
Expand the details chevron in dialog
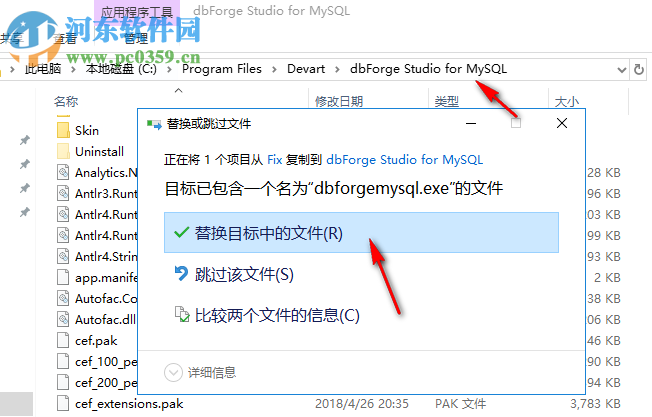pyautogui.click(x=173, y=373)
